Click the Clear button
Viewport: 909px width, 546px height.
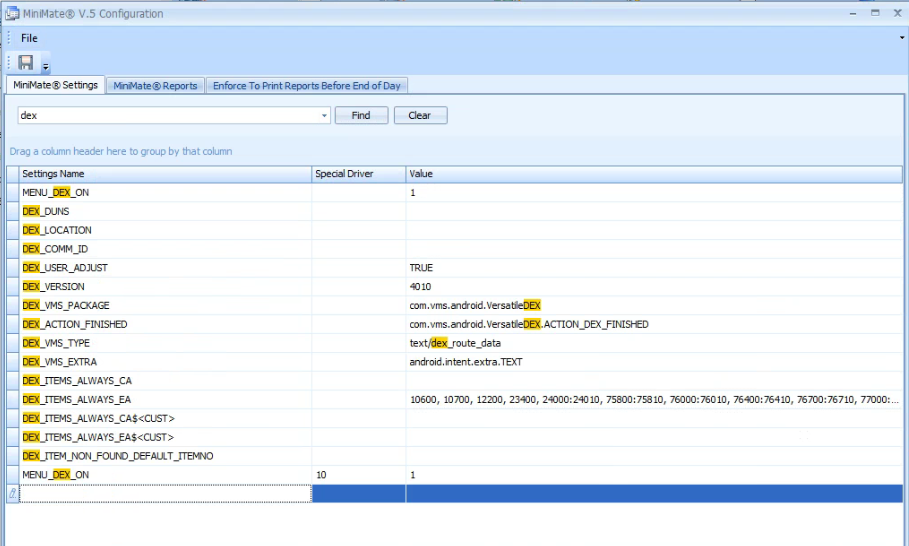coord(420,115)
